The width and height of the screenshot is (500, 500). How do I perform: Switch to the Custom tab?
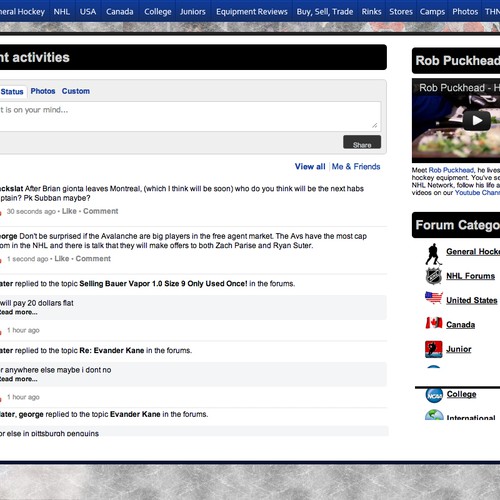(76, 91)
